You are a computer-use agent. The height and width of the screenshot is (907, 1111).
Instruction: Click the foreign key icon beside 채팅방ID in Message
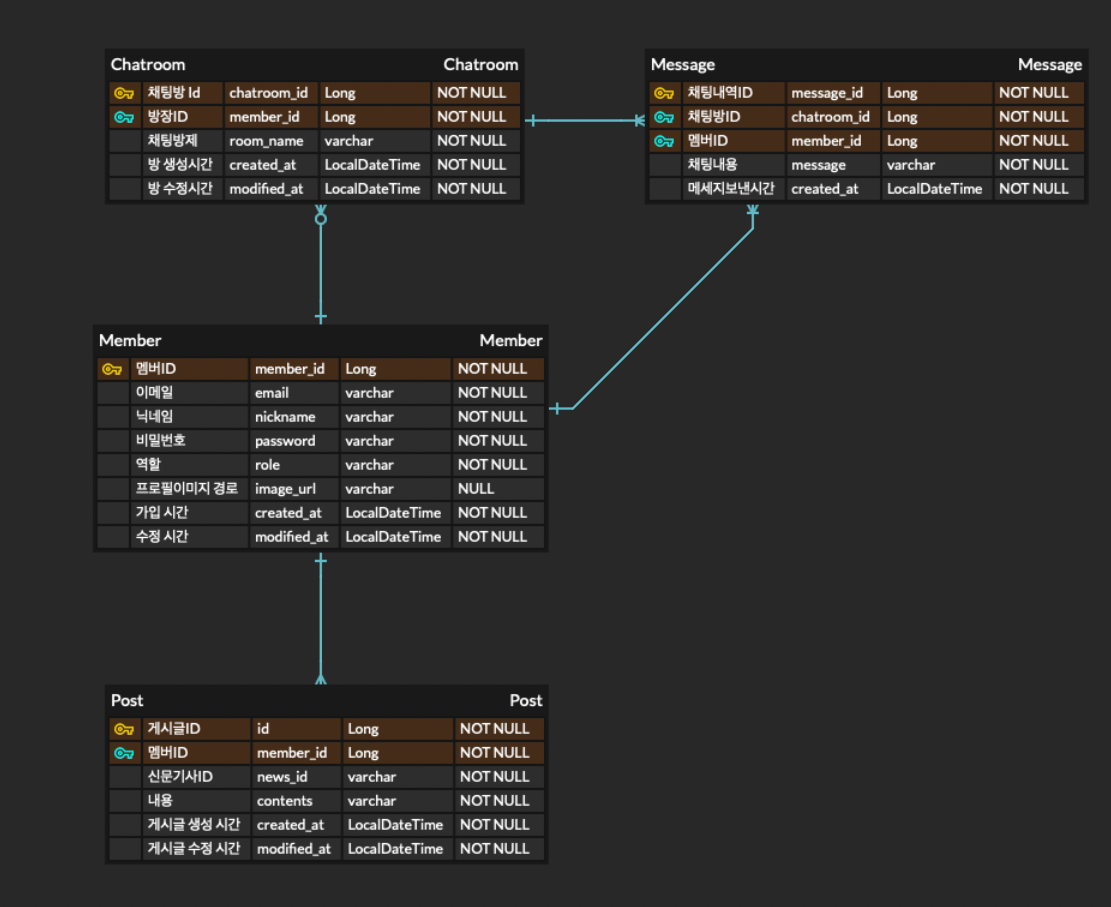pos(663,116)
